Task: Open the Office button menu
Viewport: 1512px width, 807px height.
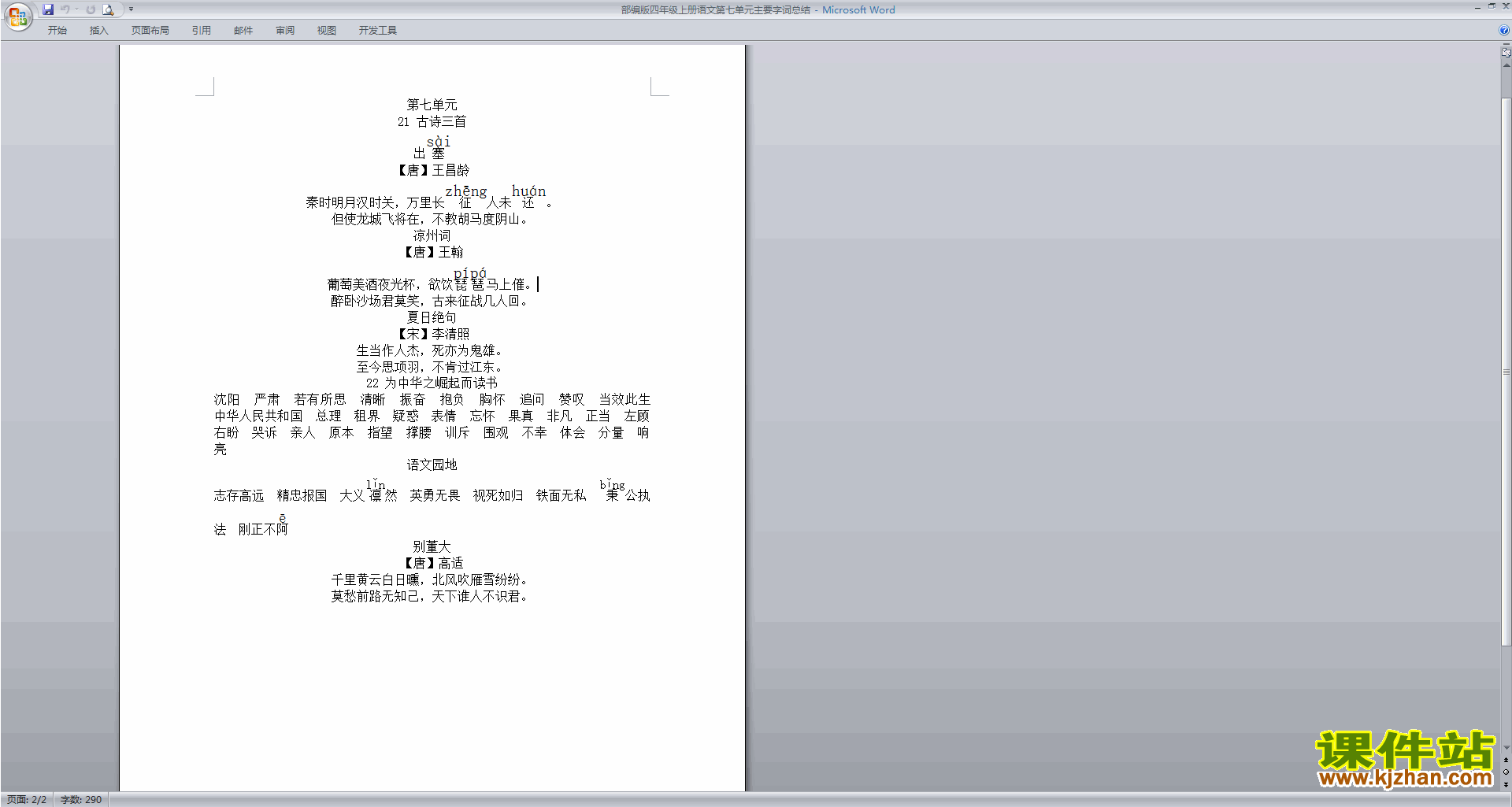Action: coord(17,17)
